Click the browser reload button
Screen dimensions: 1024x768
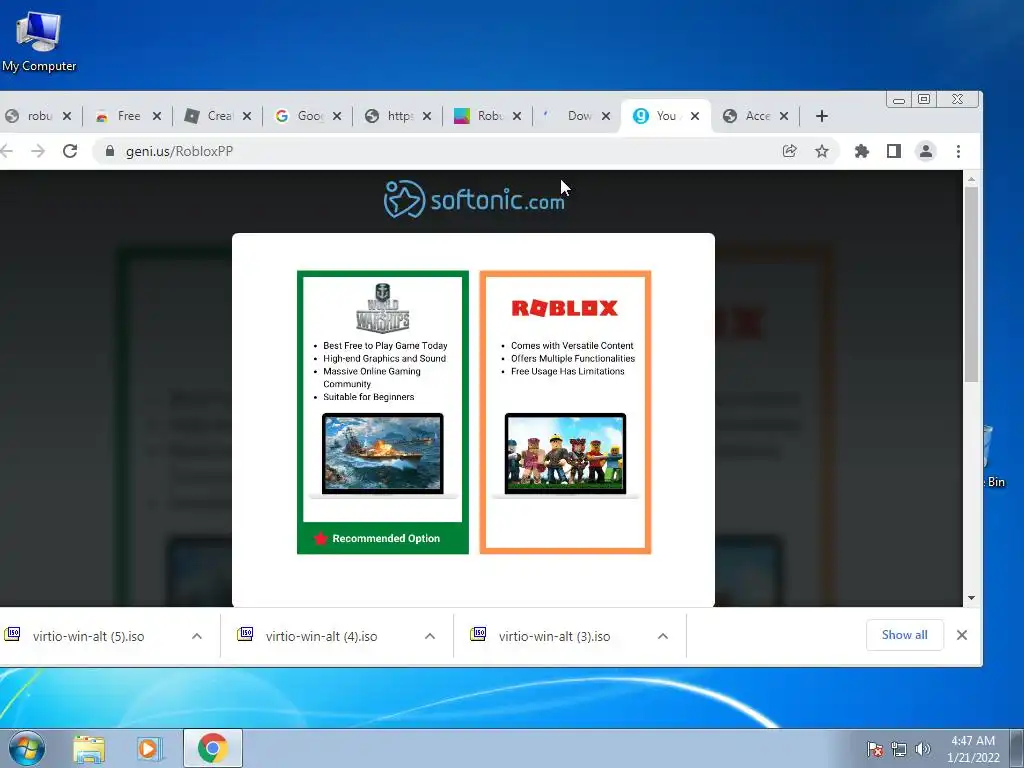click(x=70, y=151)
